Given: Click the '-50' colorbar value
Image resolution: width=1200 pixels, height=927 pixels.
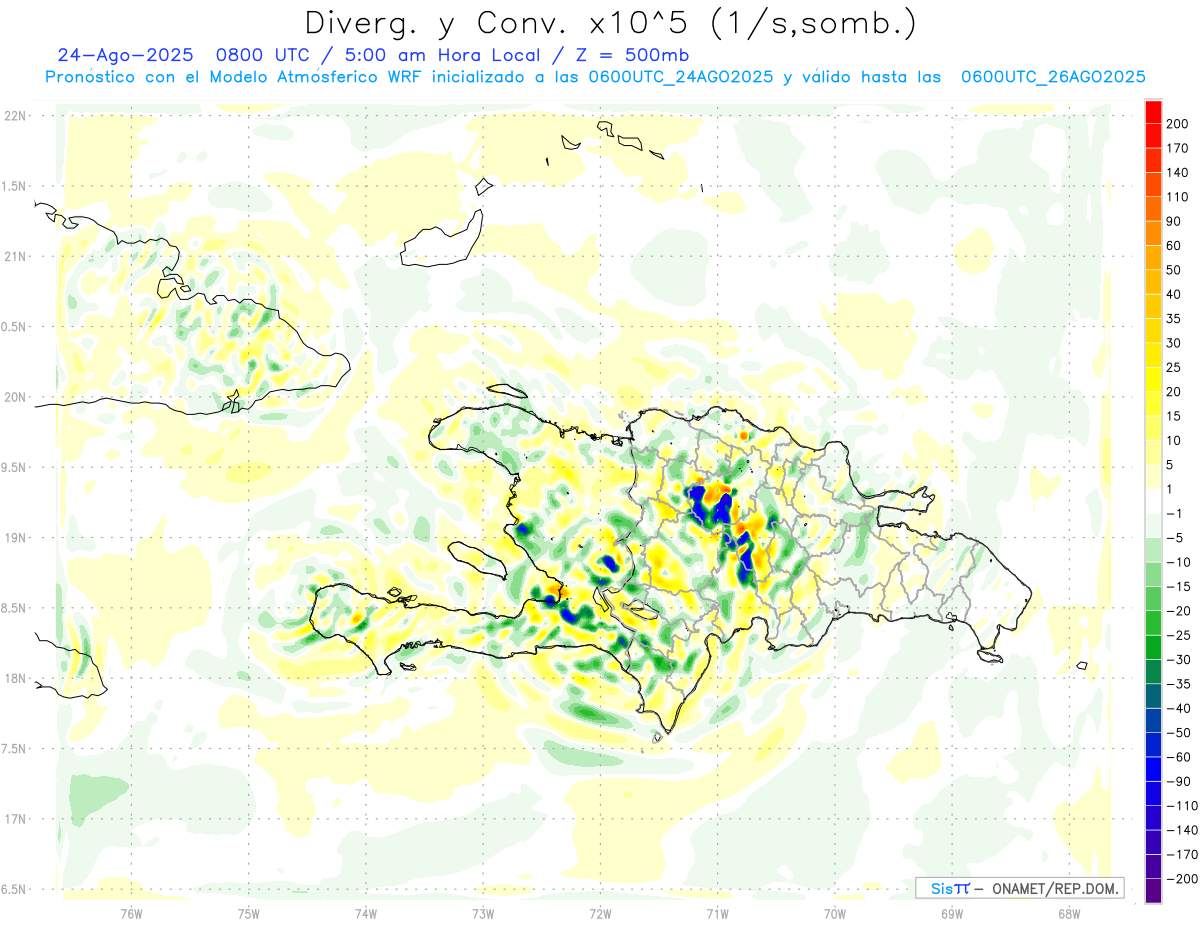Looking at the screenshot, I should coord(1178,733).
